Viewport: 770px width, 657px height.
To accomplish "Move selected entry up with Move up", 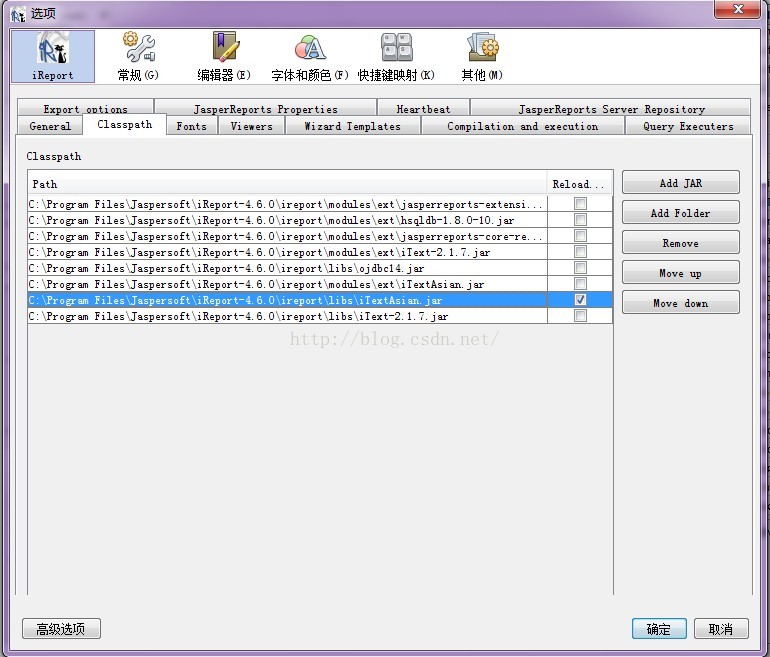I will coord(681,273).
